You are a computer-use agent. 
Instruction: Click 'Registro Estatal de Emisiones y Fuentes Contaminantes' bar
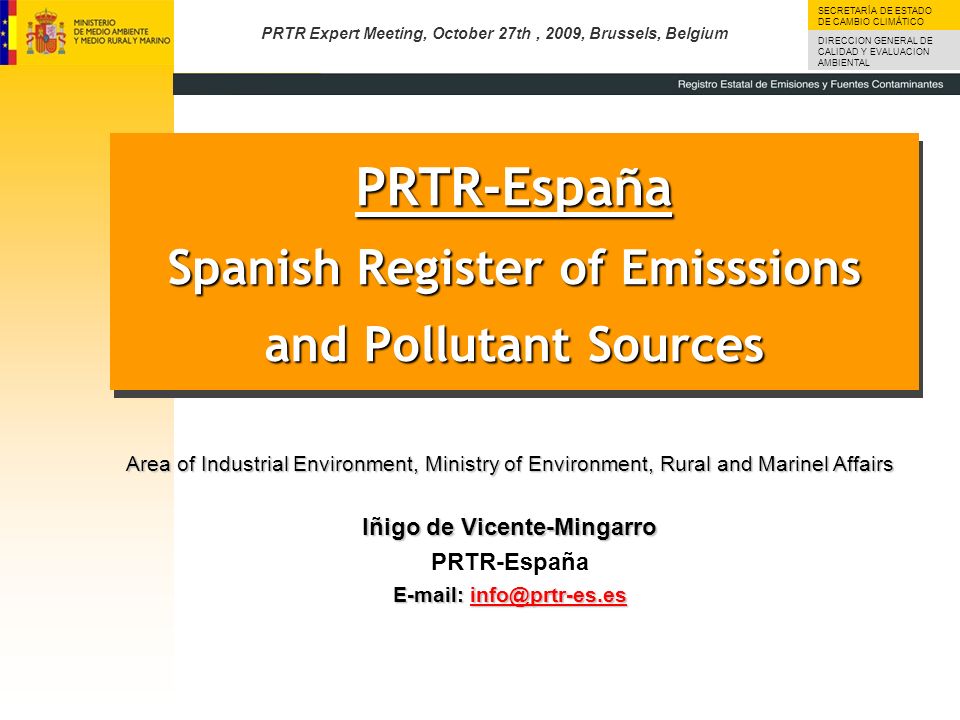tap(566, 84)
